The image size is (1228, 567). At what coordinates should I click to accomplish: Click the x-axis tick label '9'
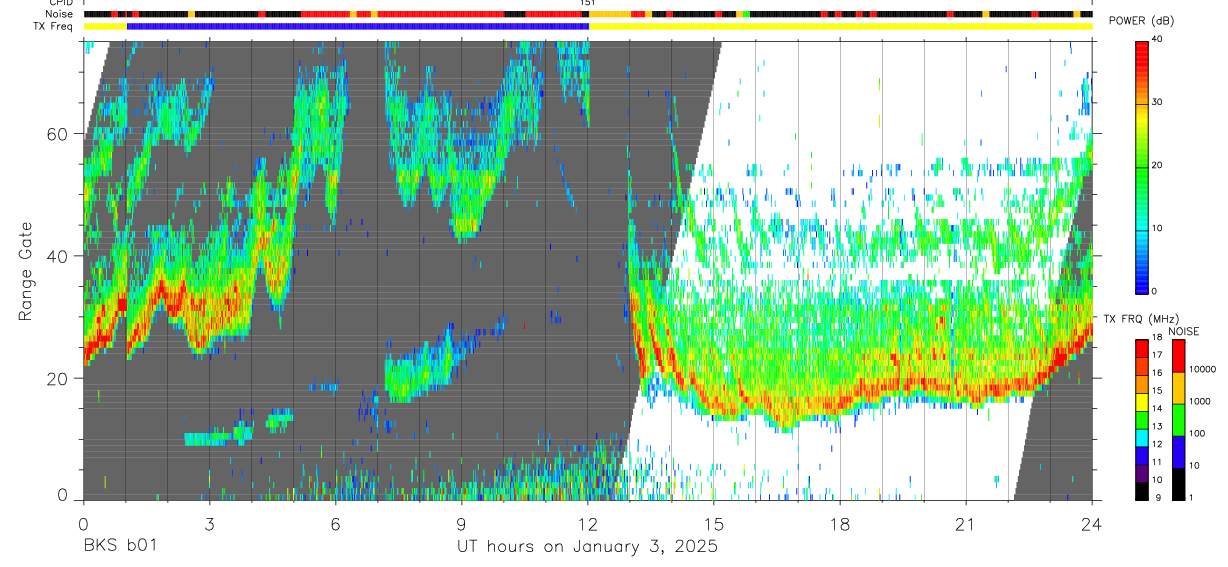tap(461, 522)
